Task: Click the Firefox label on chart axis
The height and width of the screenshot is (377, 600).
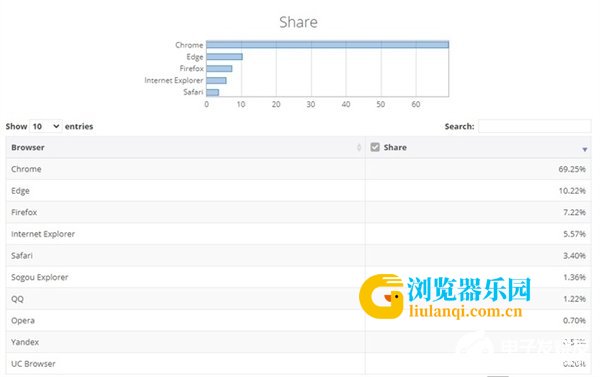Action: (x=191, y=69)
